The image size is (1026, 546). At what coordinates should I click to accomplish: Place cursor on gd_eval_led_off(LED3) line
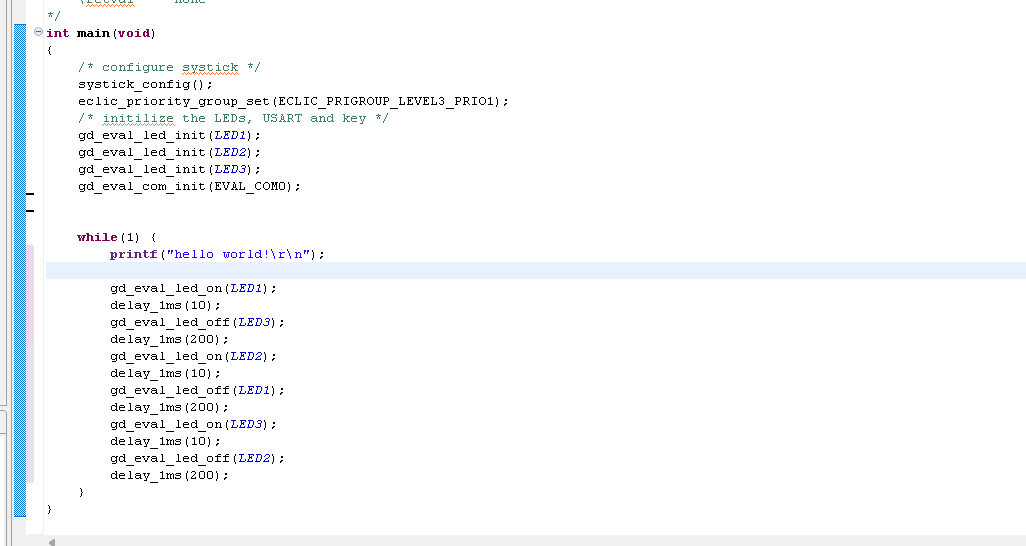coord(197,322)
